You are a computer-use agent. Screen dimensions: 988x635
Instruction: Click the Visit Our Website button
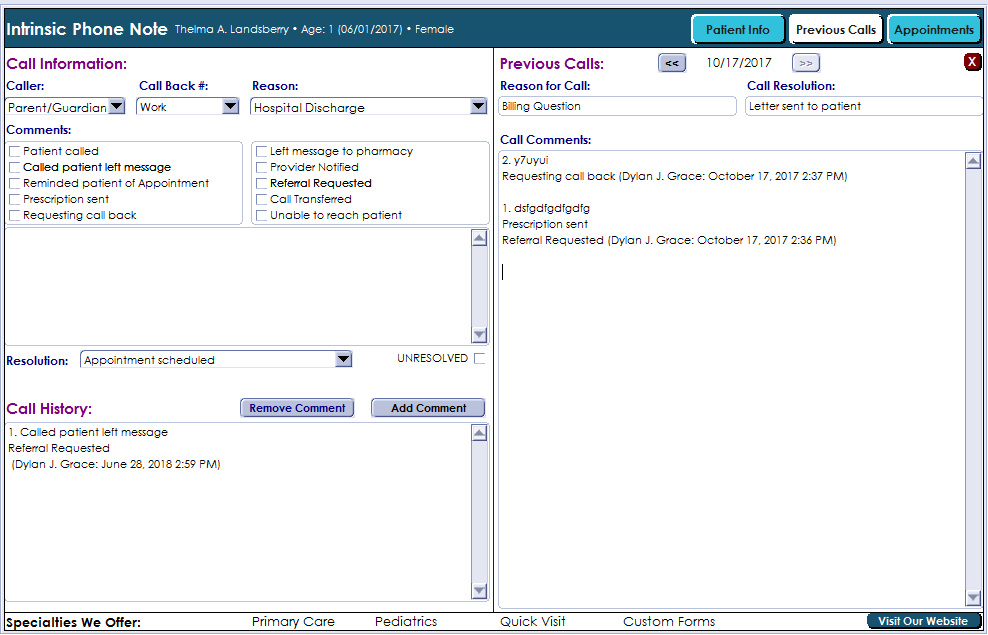click(922, 621)
